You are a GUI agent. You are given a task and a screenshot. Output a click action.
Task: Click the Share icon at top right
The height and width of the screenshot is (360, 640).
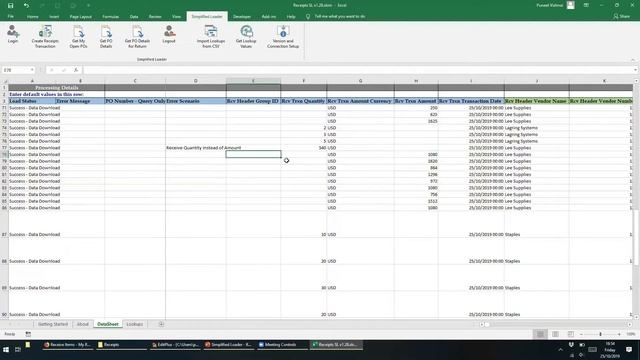(x=621, y=16)
